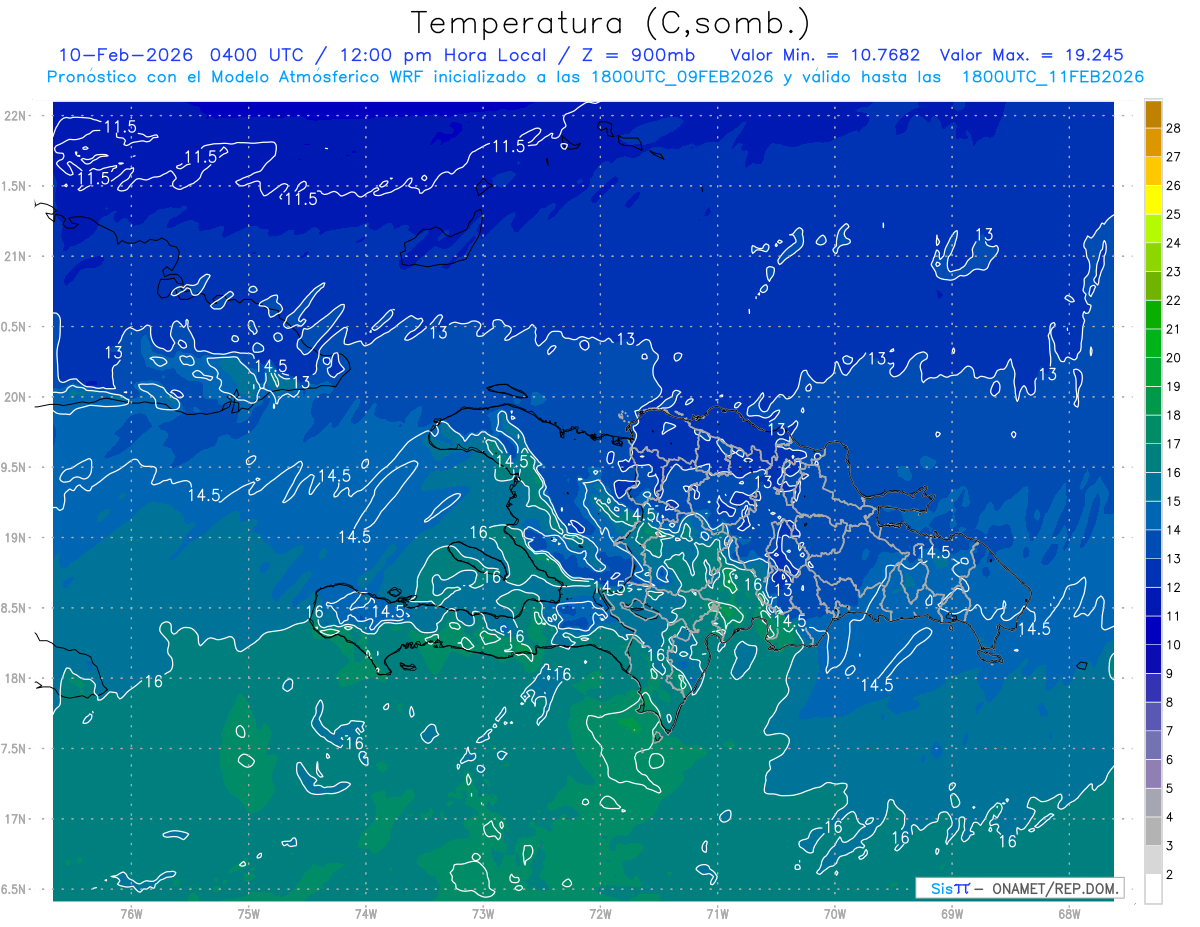The height and width of the screenshot is (927, 1200).
Task: Click the 8 label on the color scale
Action: click(1169, 703)
